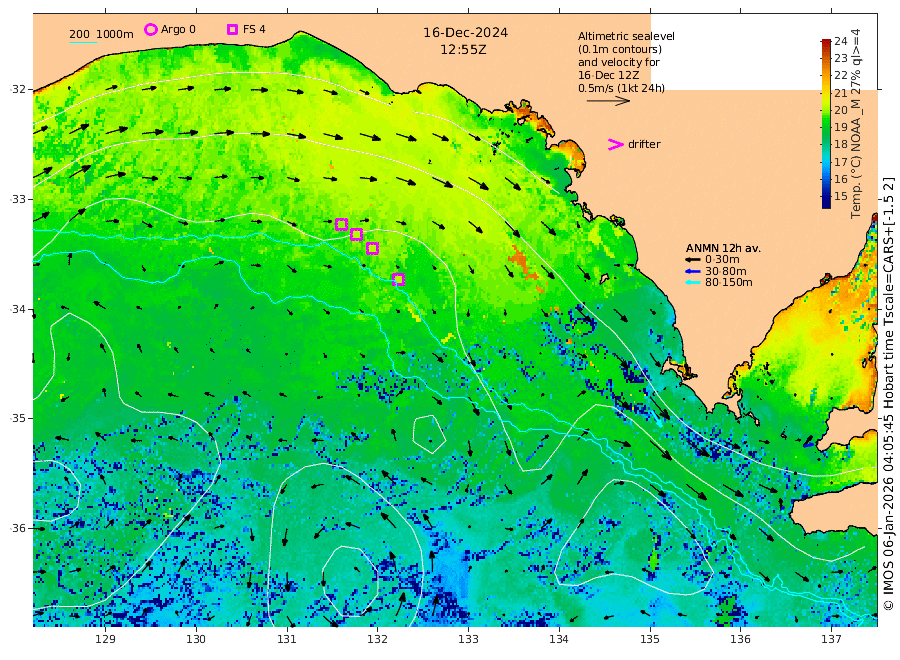Select the southeasternmost magenta FS square marker
The image size is (900, 660).
point(398,279)
